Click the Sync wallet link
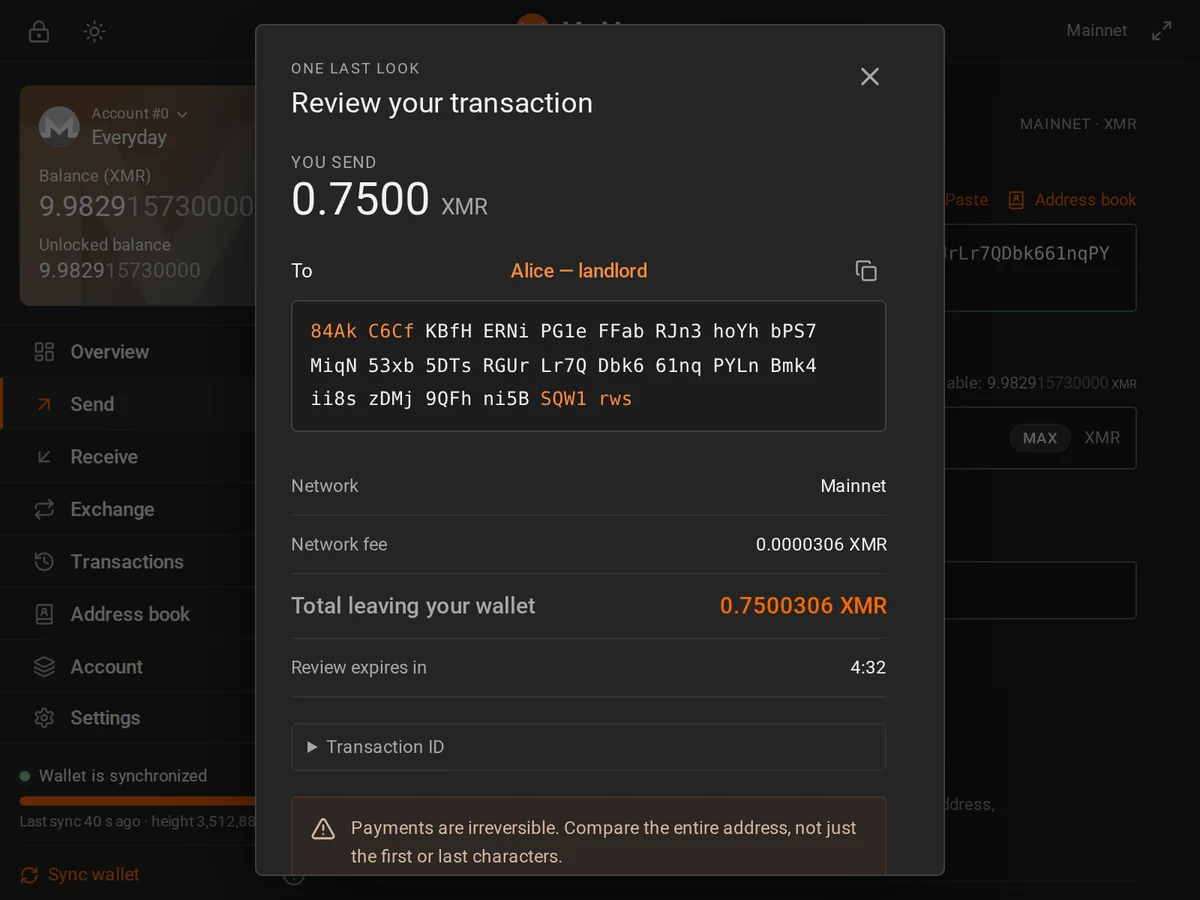The image size is (1200, 900). pos(80,874)
